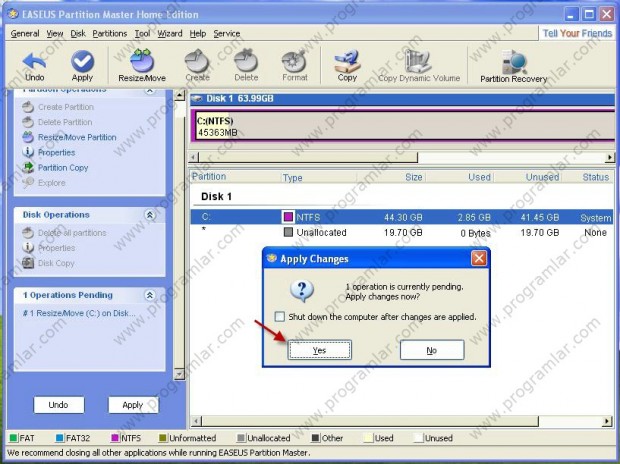Close the Apply Changes dialog
The image size is (620, 464).
[x=478, y=259]
